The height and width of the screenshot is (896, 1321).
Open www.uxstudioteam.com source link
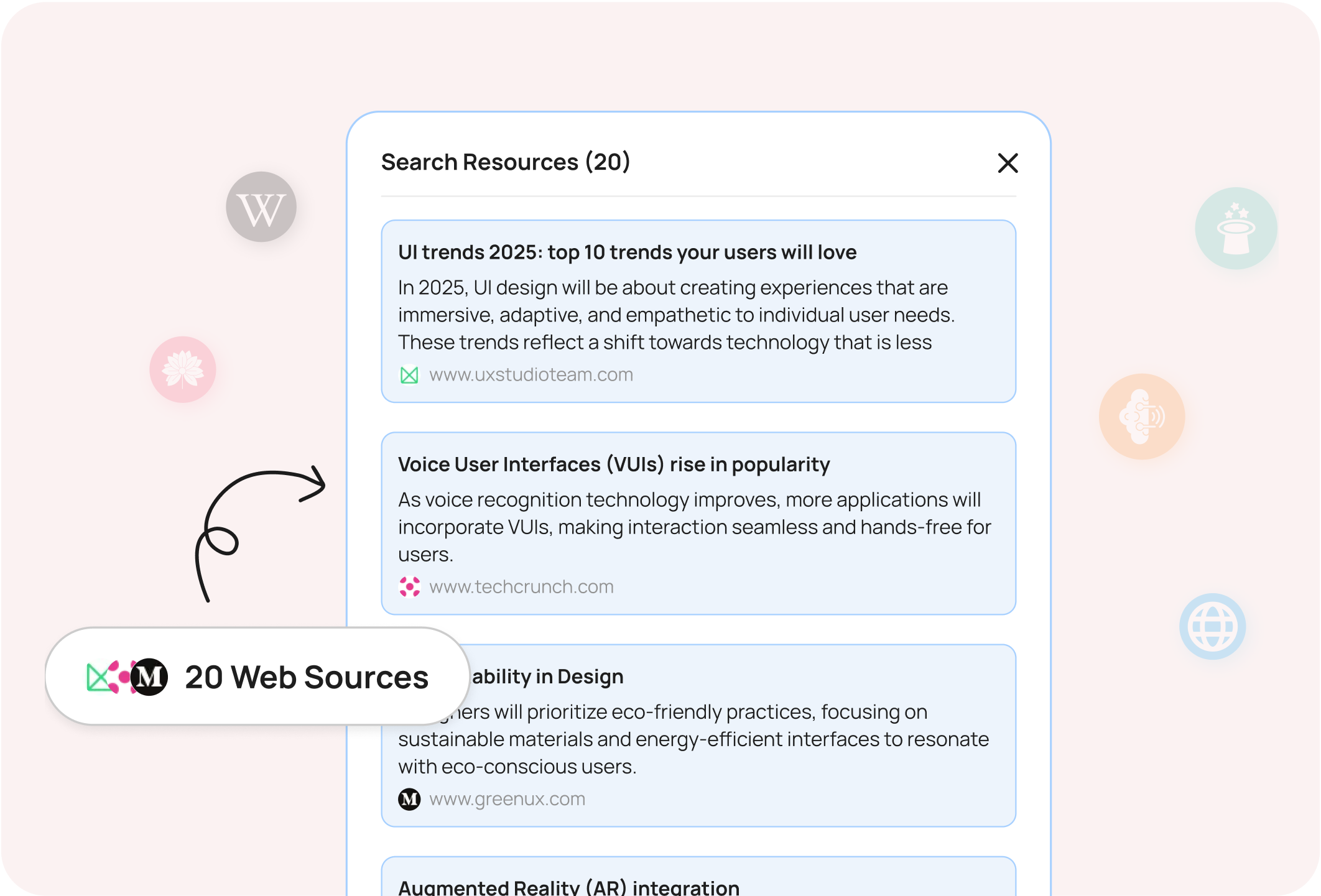531,375
